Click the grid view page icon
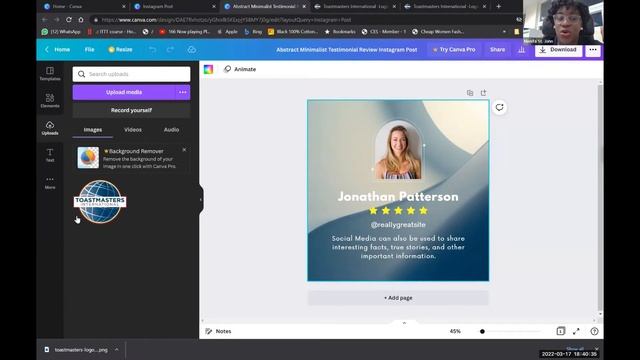 click(560, 331)
